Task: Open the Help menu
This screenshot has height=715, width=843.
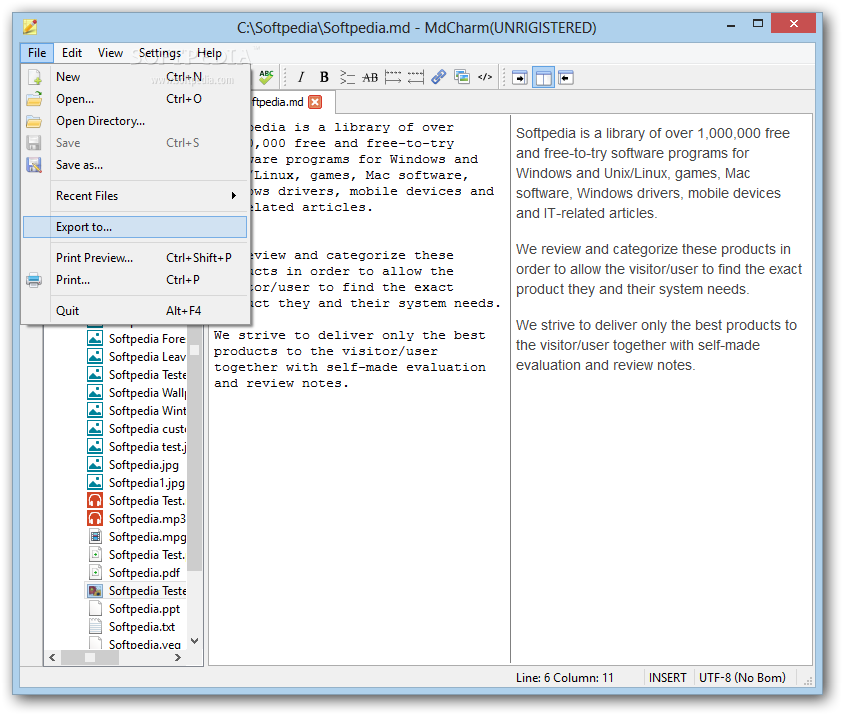Action: click(x=209, y=53)
